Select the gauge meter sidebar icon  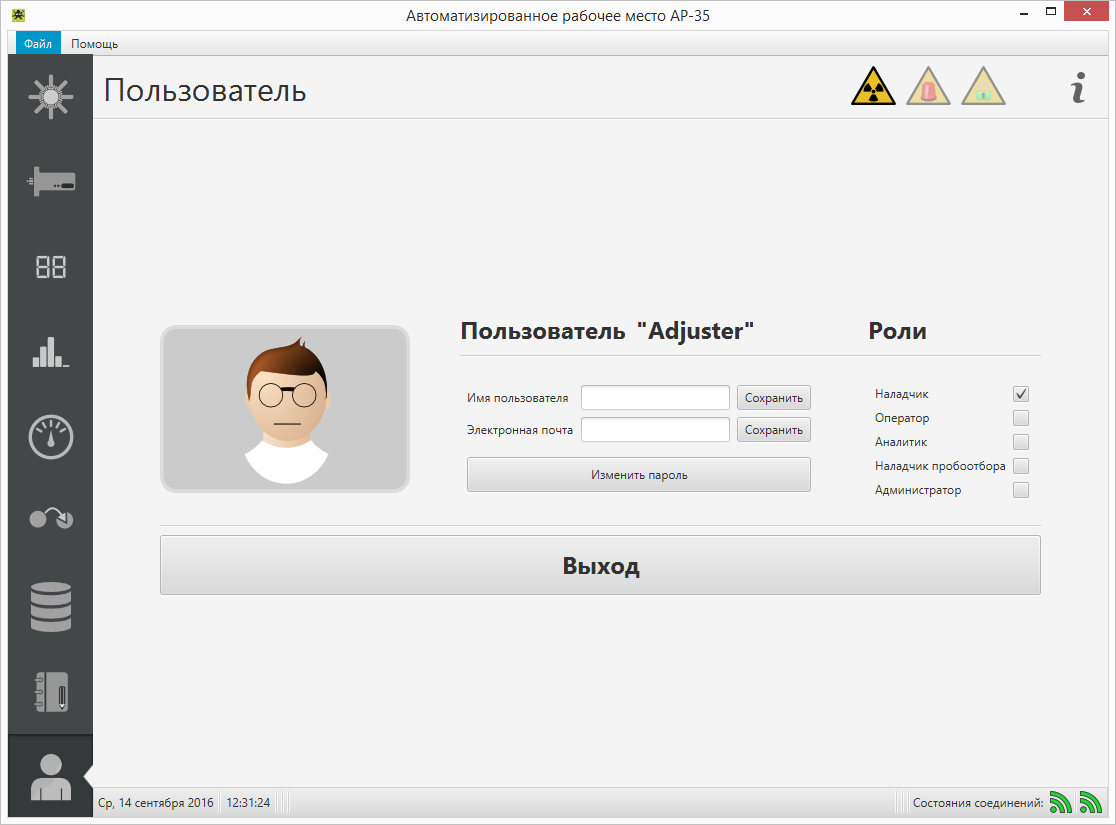pos(50,437)
